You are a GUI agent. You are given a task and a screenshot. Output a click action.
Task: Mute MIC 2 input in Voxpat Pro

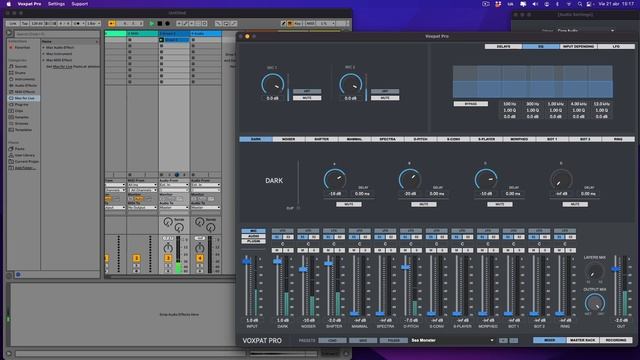pos(385,98)
